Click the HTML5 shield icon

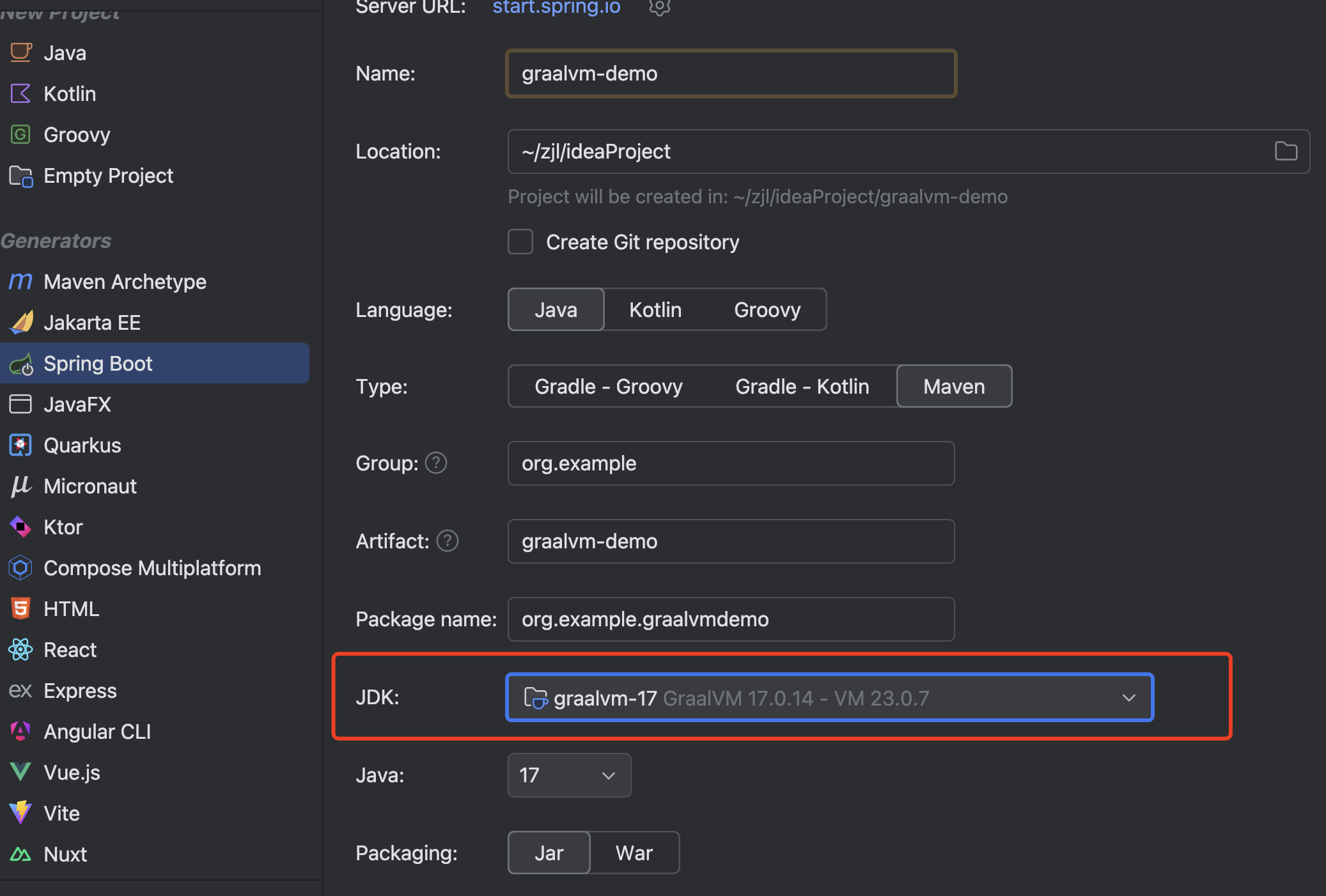(20, 608)
